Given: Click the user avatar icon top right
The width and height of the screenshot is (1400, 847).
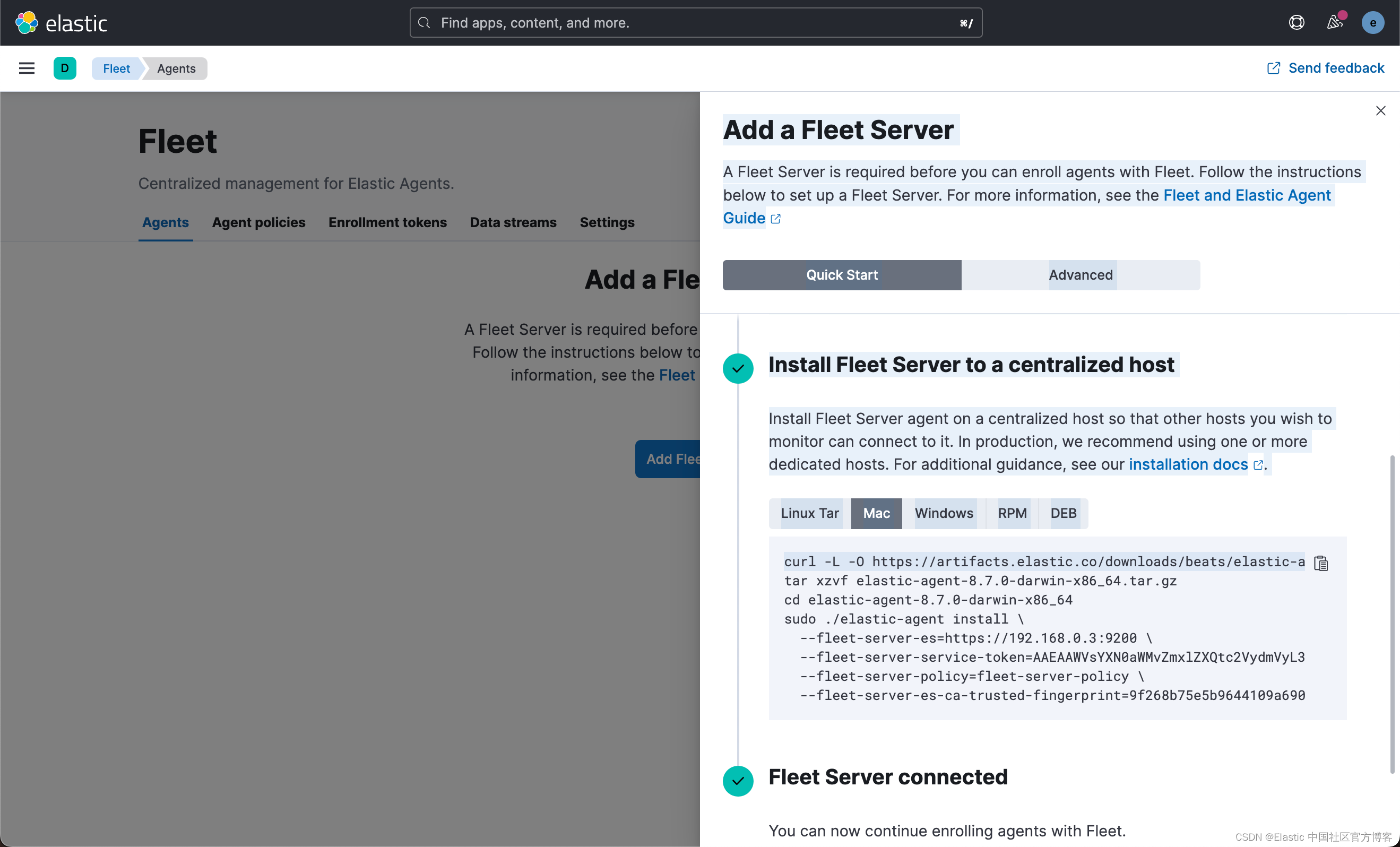Looking at the screenshot, I should [1373, 23].
